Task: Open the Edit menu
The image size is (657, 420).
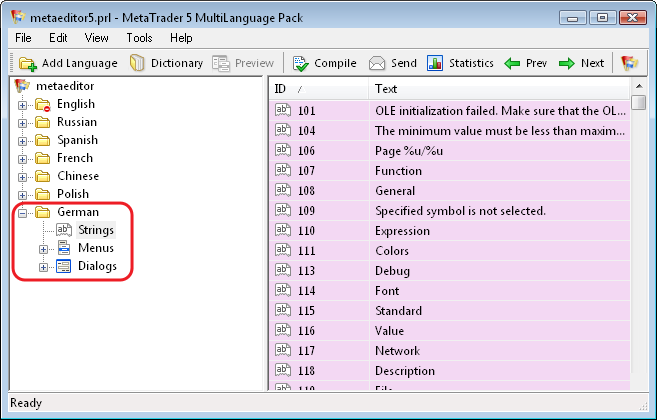Action: (58, 38)
